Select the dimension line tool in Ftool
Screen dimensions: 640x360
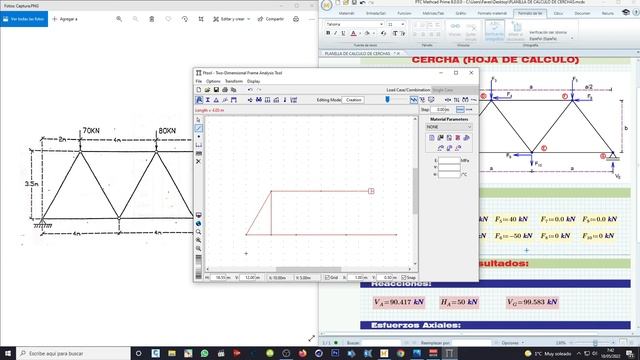pos(199,145)
